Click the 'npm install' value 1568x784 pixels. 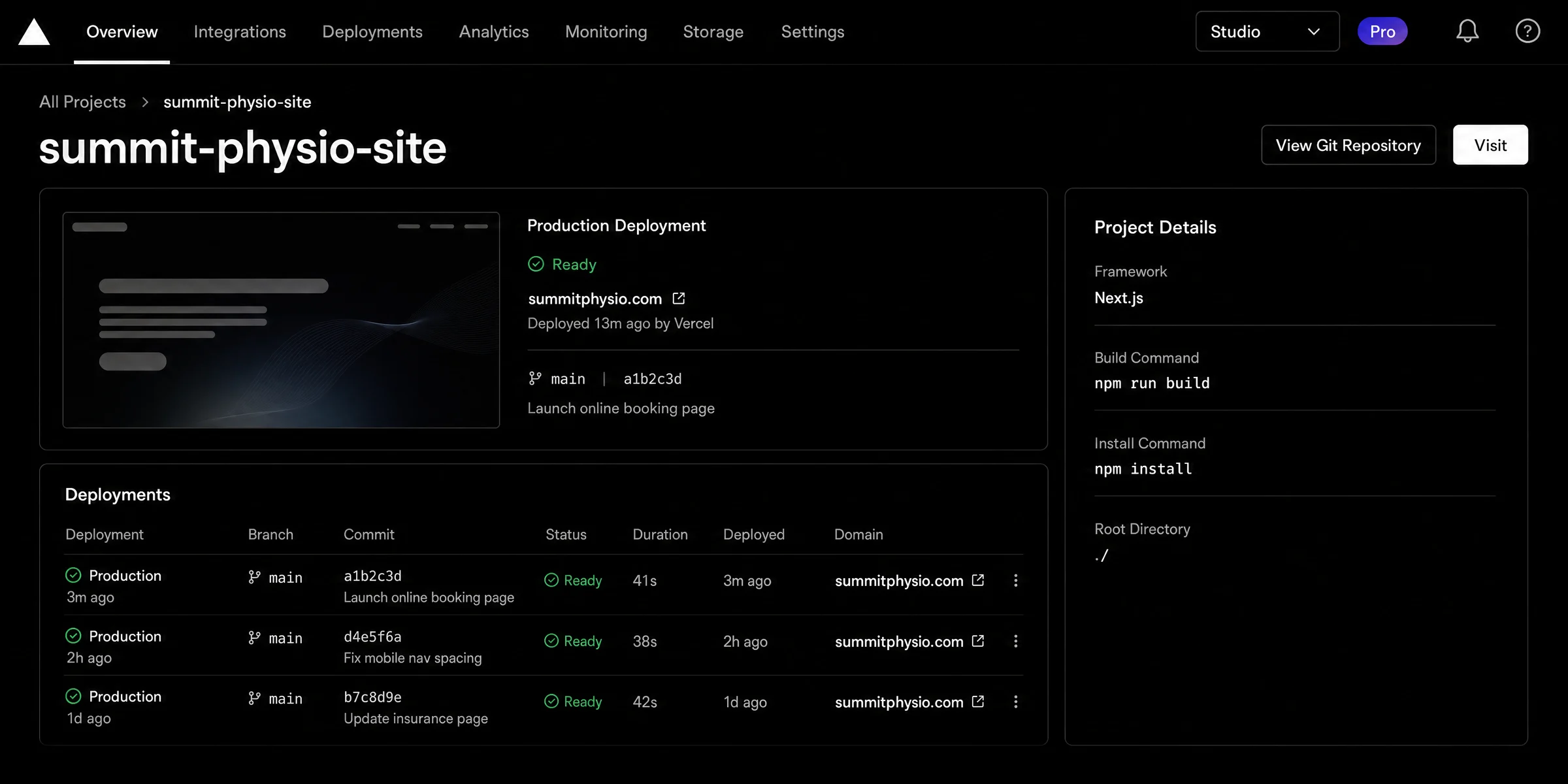[1143, 469]
